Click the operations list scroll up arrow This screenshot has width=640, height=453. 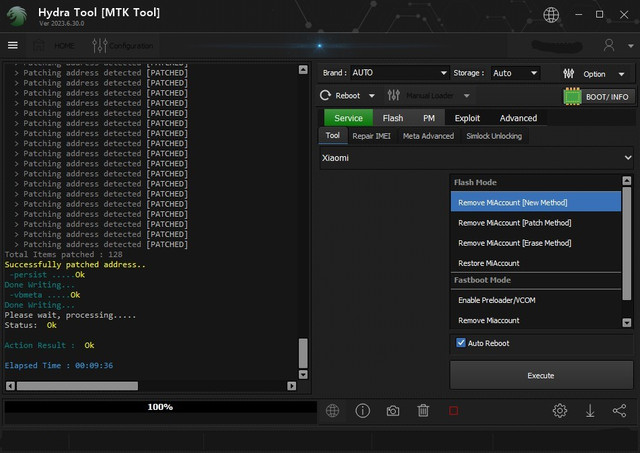click(x=627, y=180)
